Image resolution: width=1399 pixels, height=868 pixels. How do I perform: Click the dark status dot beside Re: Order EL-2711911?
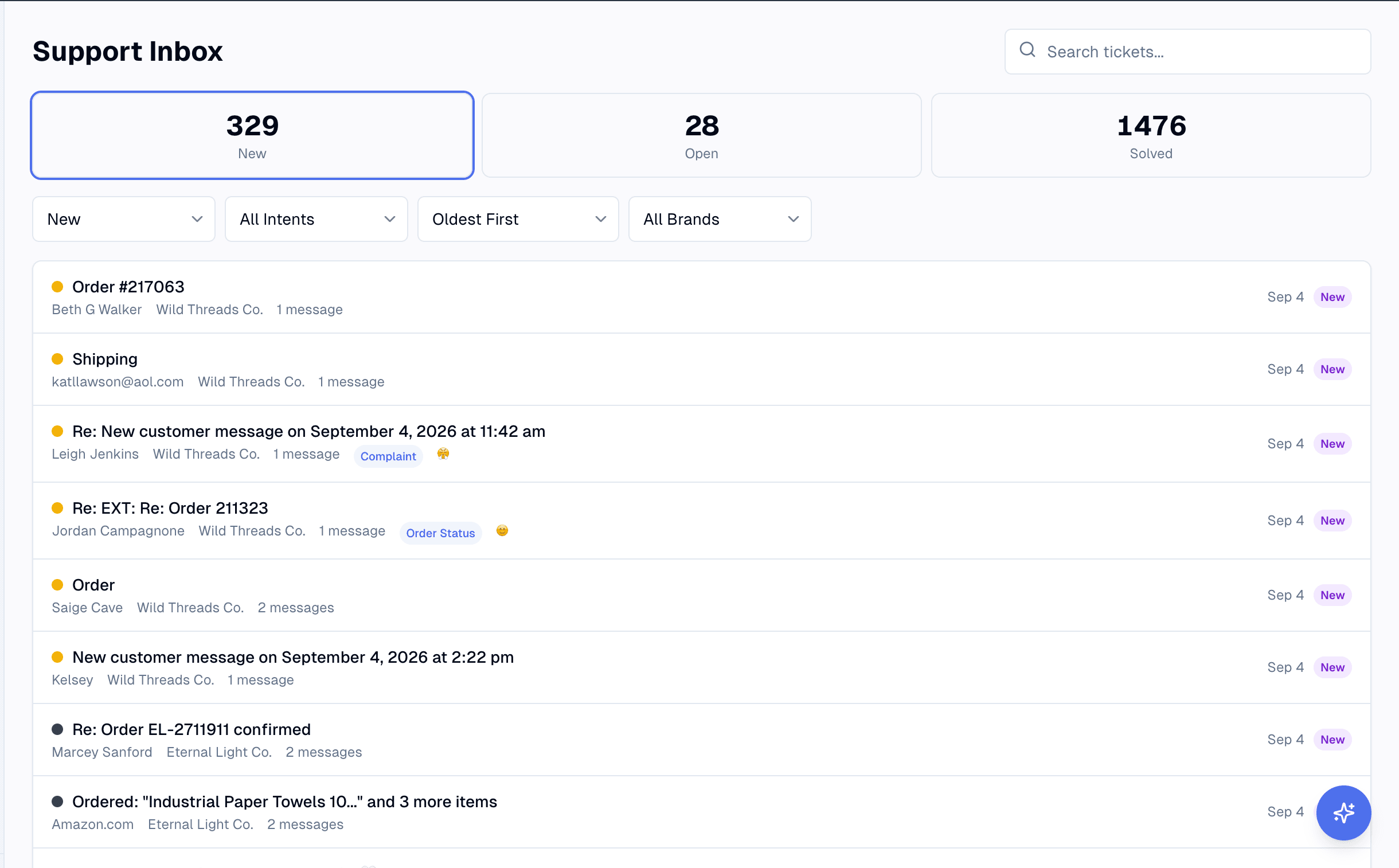pos(57,729)
